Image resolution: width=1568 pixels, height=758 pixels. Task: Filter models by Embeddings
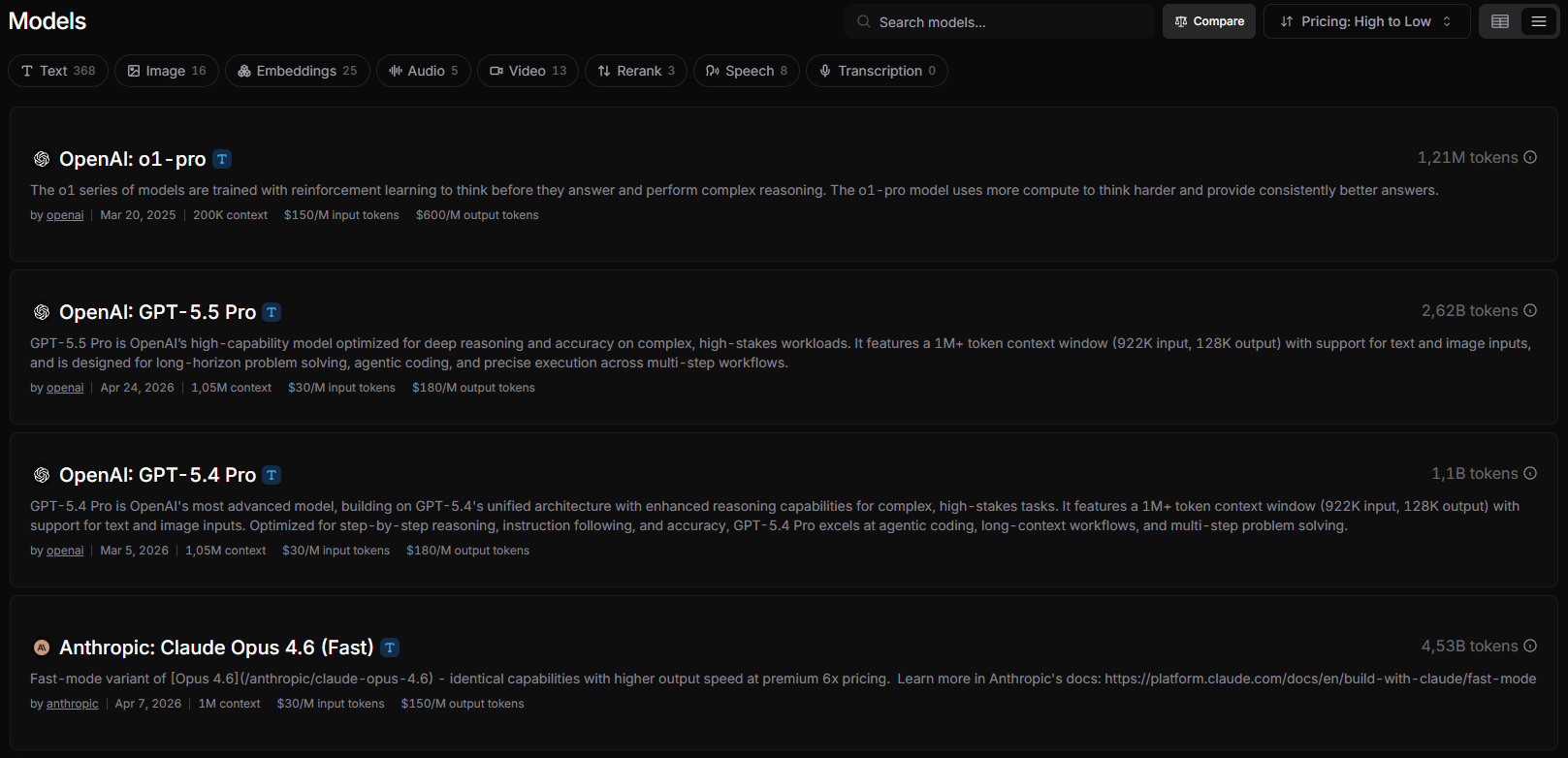(298, 71)
